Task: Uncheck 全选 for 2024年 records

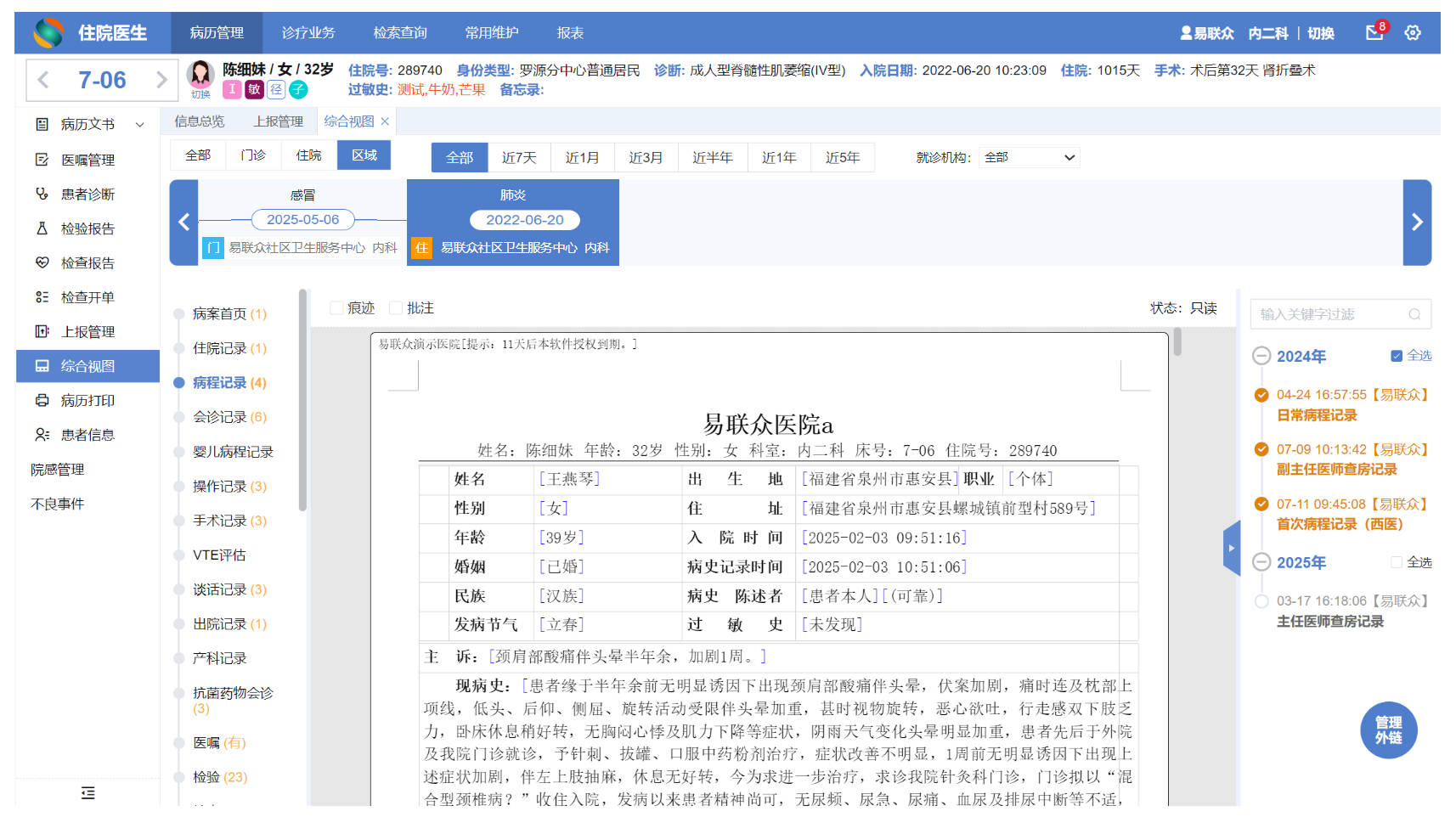Action: tap(1396, 356)
